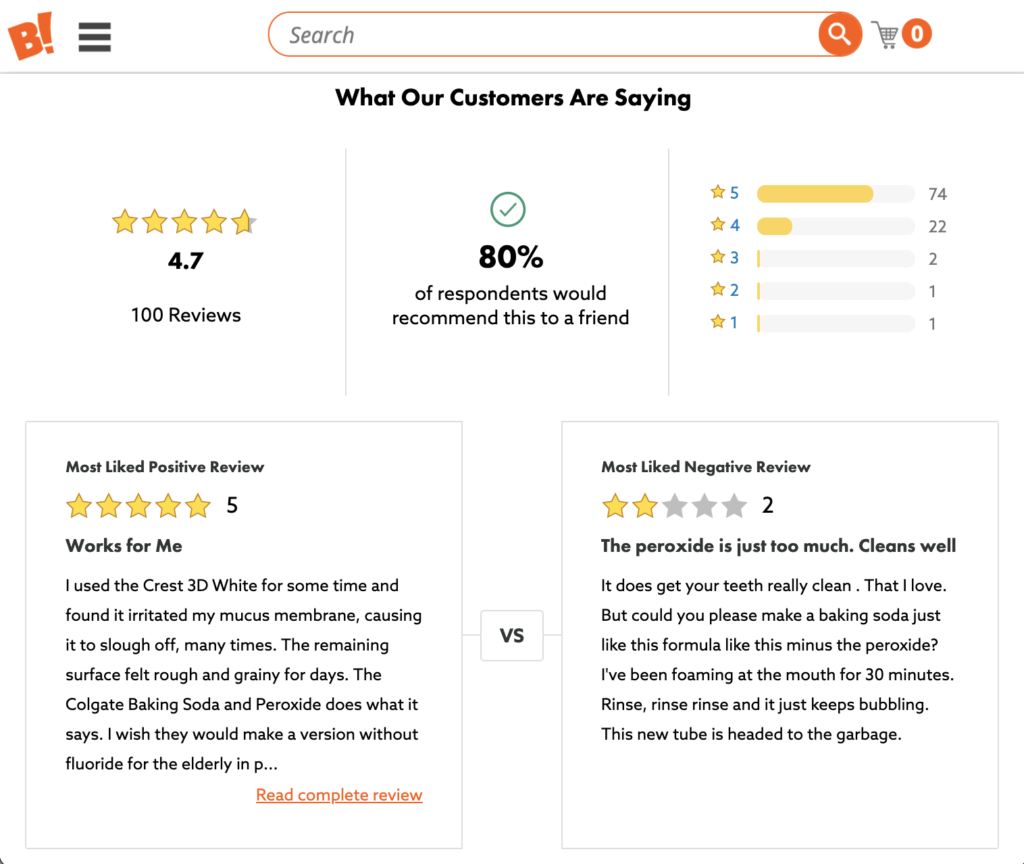Filter reviews by 2 stars
This screenshot has height=864, width=1024.
[x=725, y=290]
